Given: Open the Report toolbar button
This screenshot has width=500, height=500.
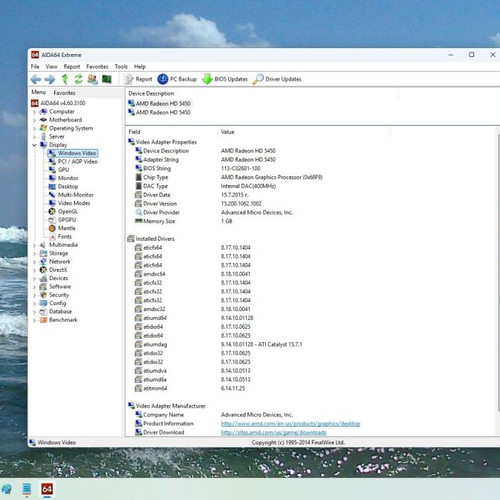Looking at the screenshot, I should [138, 79].
